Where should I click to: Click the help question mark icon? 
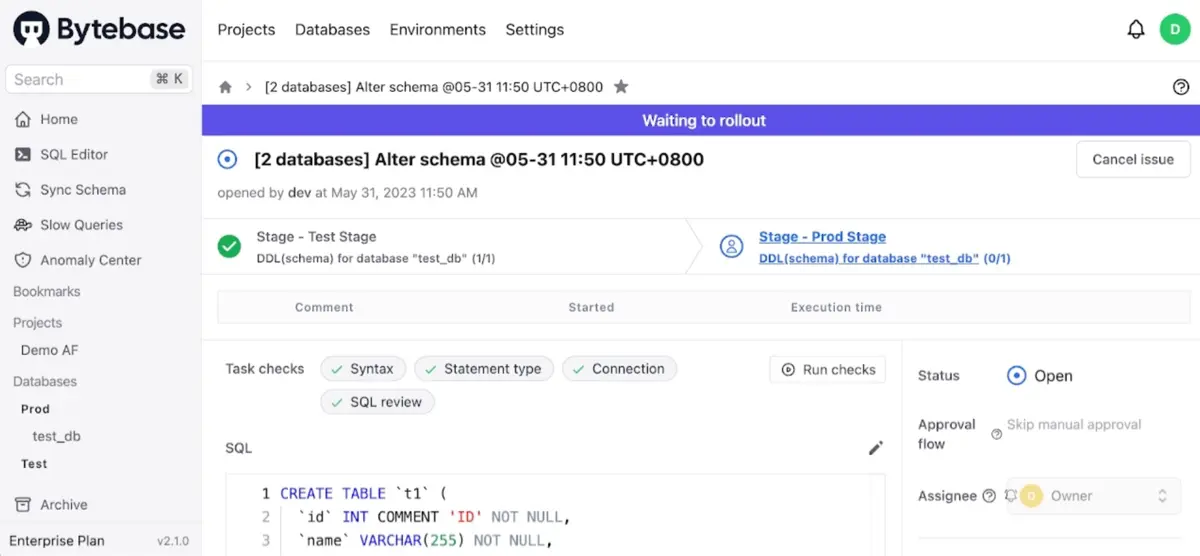coord(1181,87)
